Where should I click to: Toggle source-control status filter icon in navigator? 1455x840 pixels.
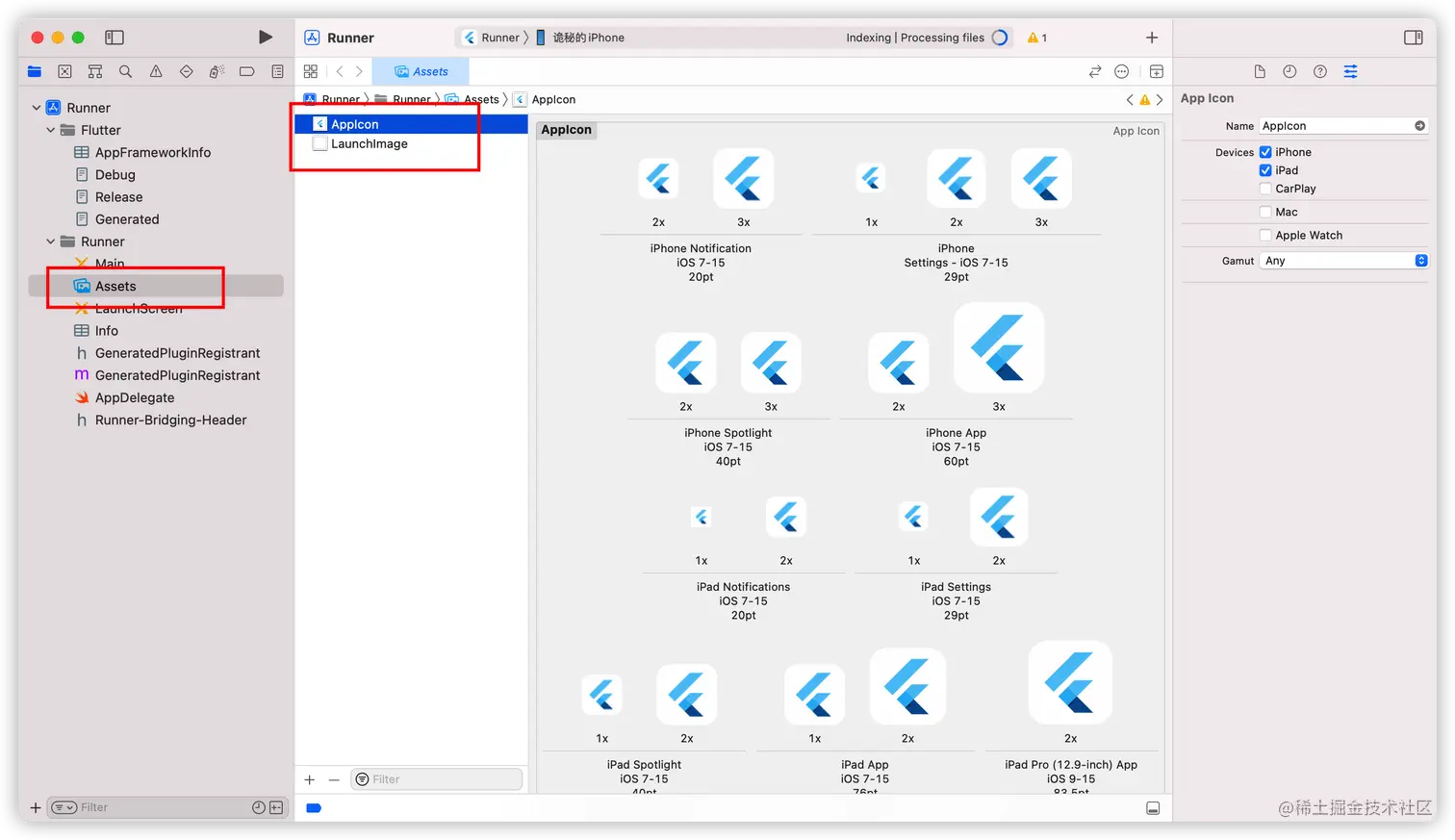276,807
